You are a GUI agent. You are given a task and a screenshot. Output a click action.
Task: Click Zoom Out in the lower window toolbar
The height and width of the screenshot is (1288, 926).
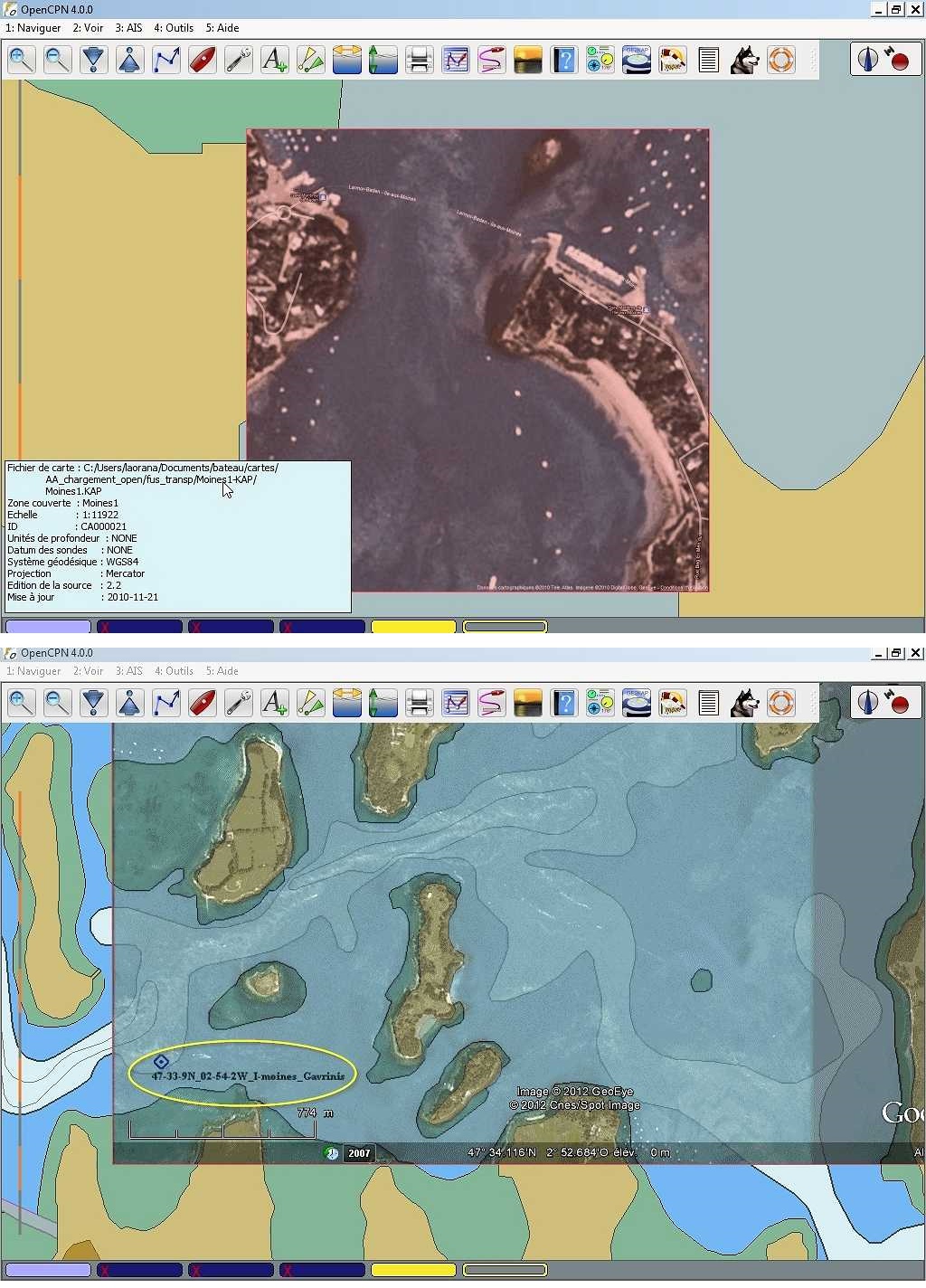[x=58, y=703]
